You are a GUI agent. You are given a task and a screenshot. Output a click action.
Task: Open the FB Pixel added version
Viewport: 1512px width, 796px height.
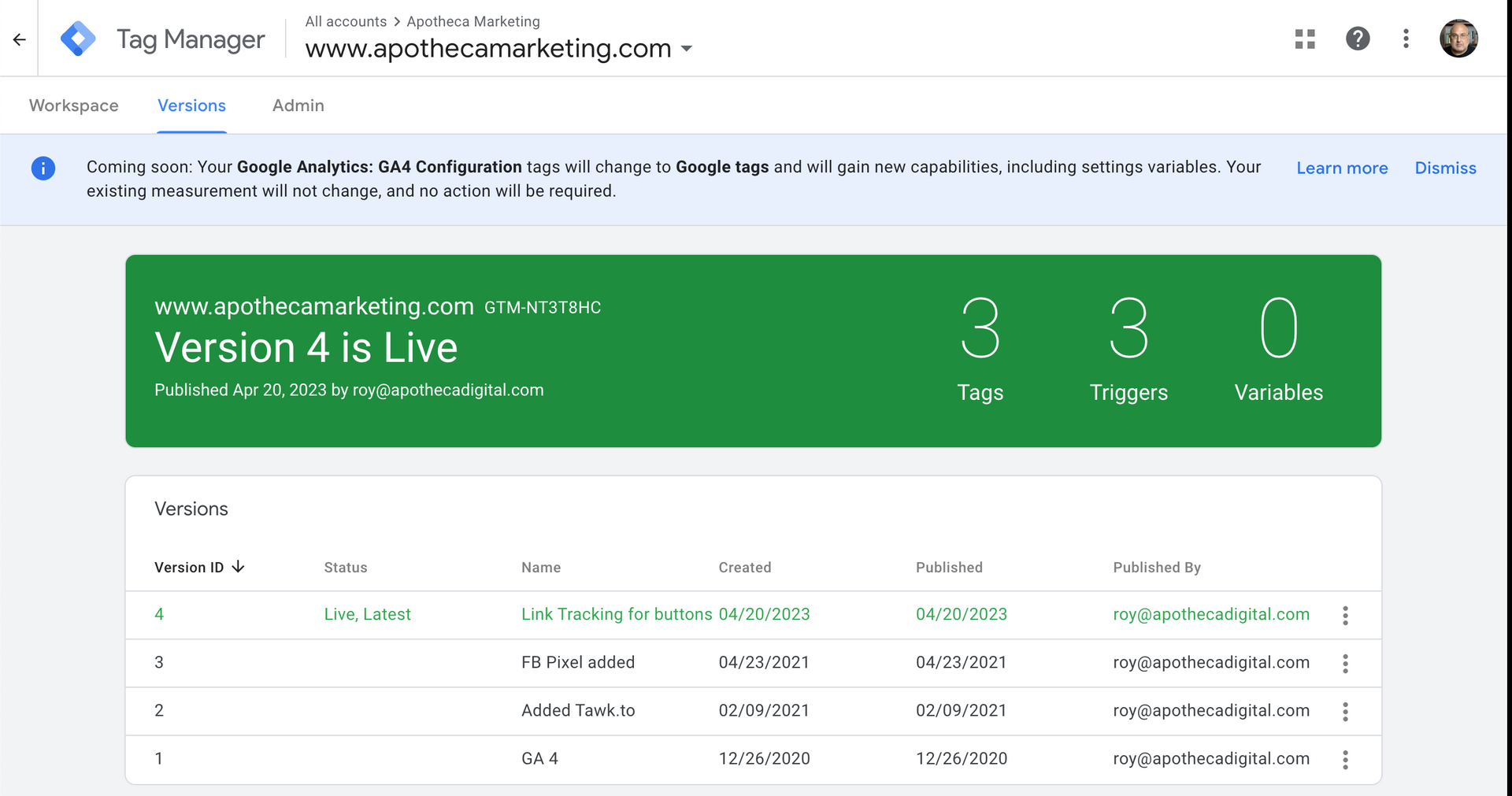[x=578, y=662]
